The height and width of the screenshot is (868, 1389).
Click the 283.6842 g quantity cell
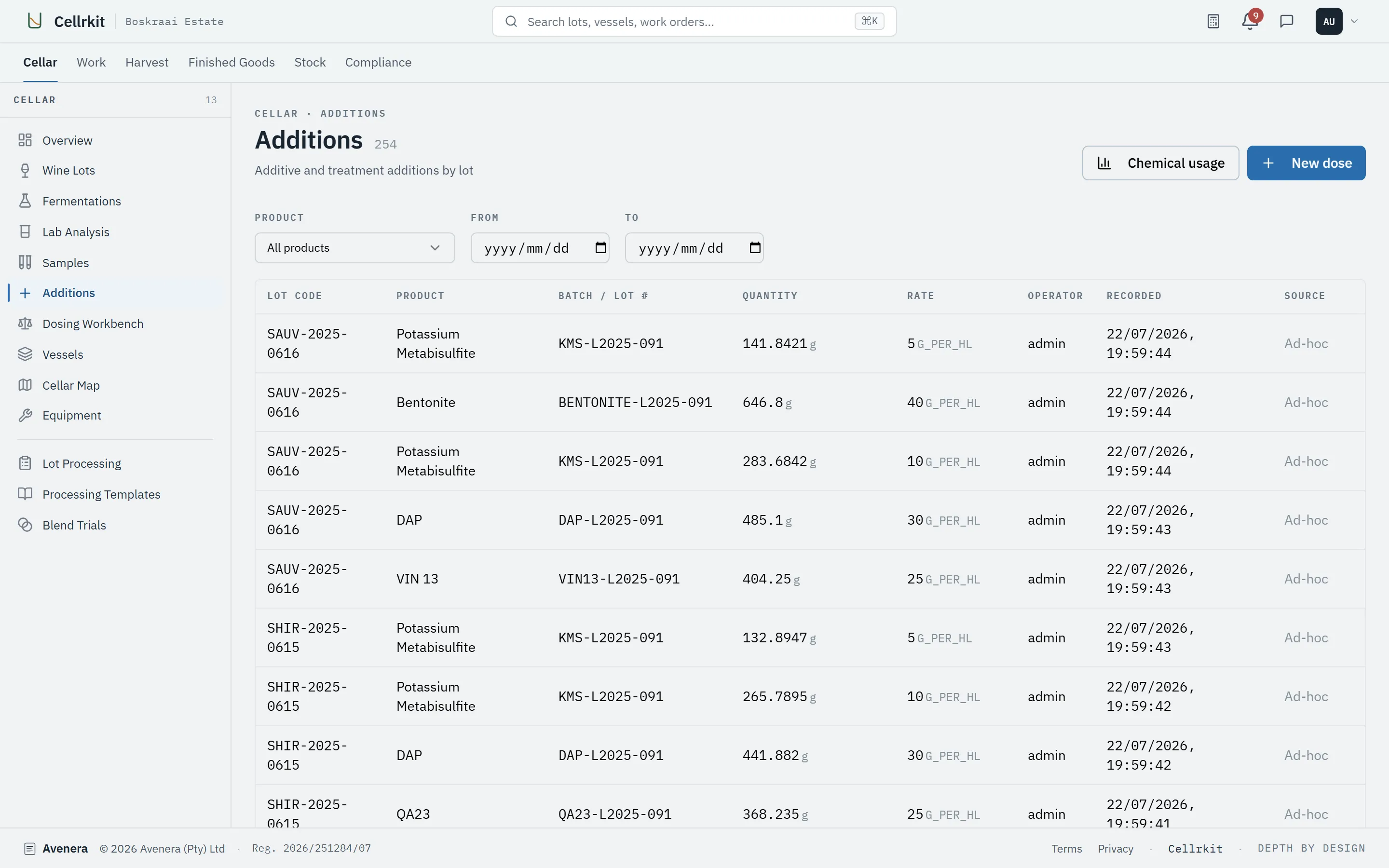pos(779,461)
